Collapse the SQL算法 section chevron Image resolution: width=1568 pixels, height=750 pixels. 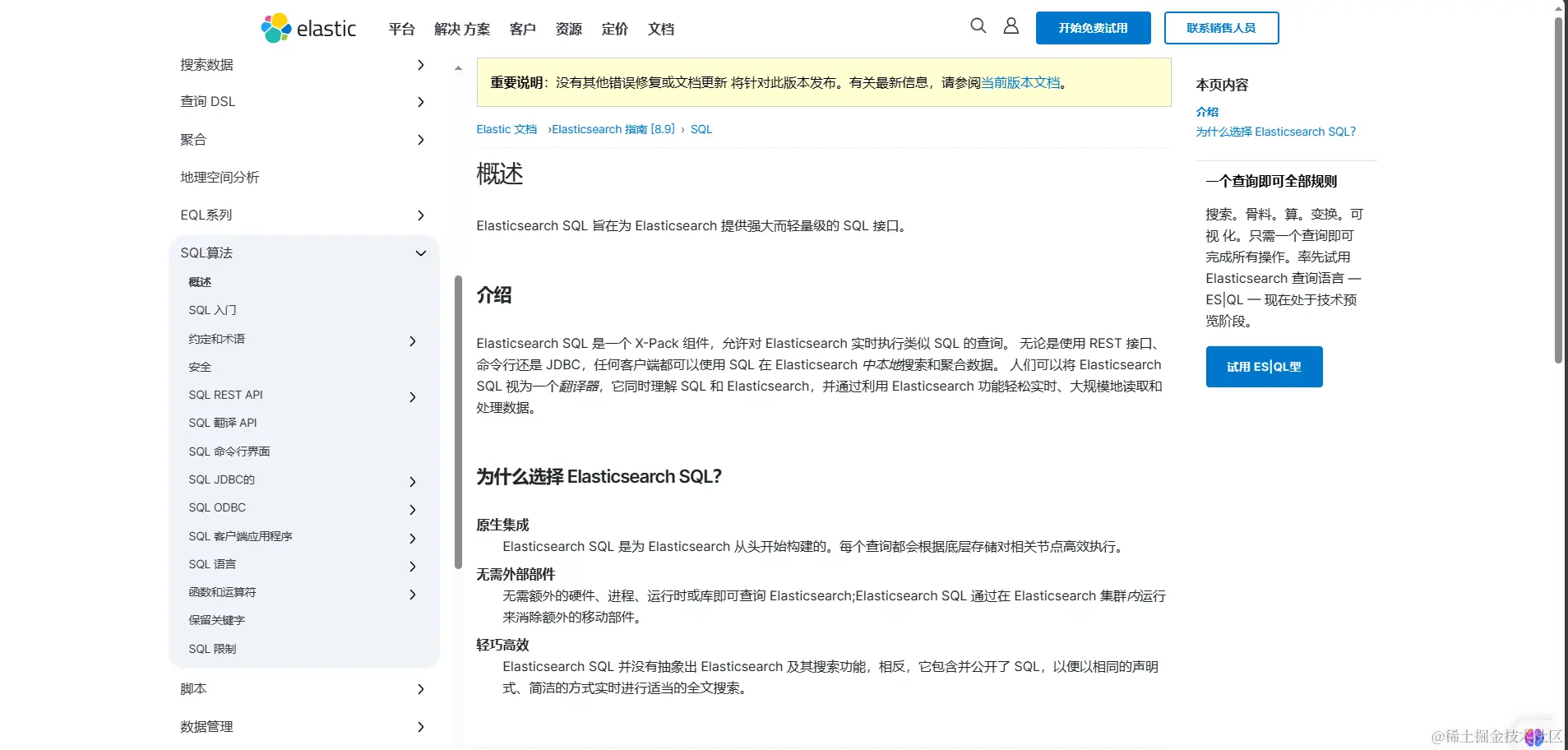pos(420,253)
